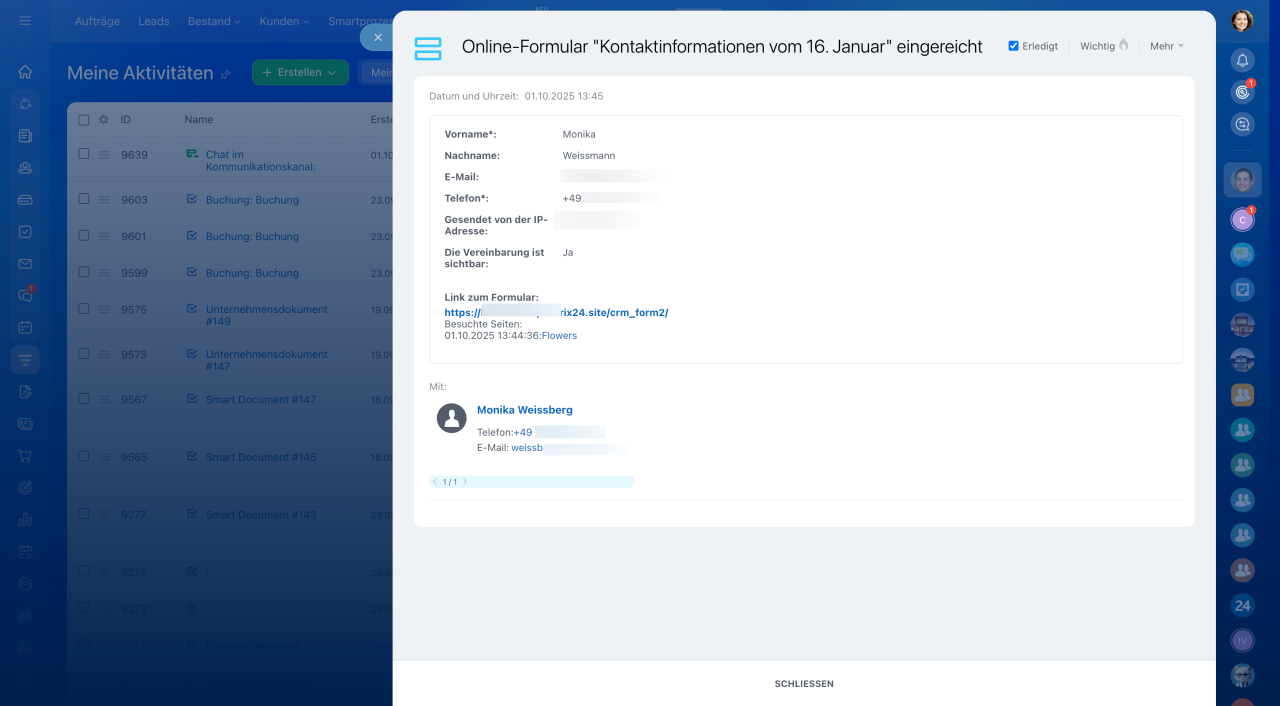Select the highlighted CRM funnel icon in sidebar
This screenshot has width=1280, height=706.
25,360
